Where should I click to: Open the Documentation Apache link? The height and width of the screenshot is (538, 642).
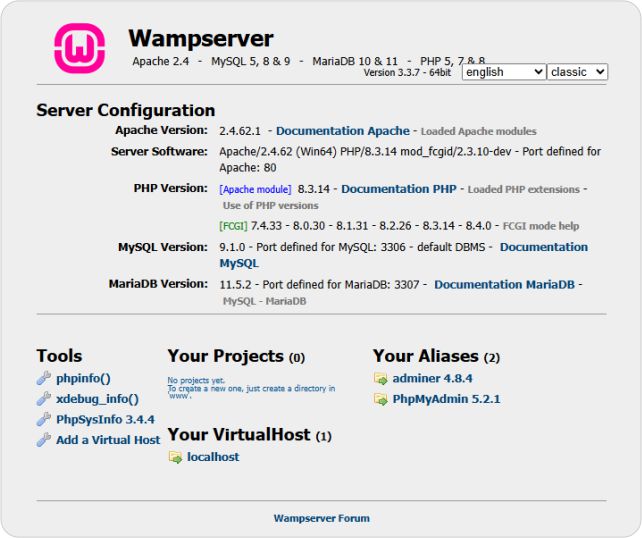click(343, 131)
